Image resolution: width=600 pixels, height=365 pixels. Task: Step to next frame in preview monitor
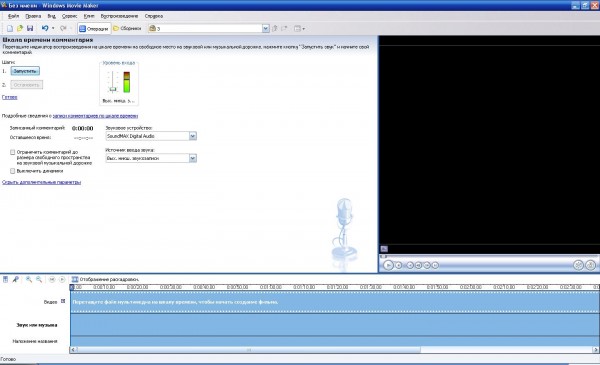click(x=427, y=265)
